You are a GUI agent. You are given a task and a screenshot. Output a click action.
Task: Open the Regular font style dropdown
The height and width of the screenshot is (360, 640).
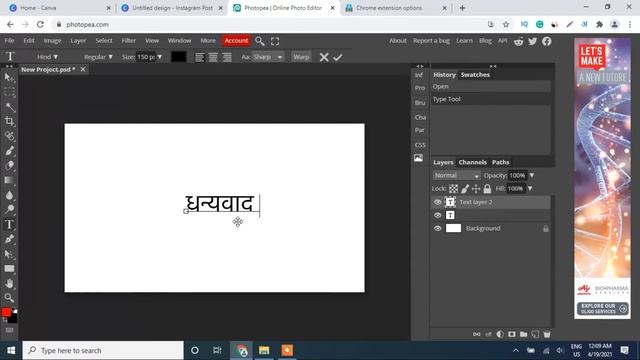click(x=98, y=57)
